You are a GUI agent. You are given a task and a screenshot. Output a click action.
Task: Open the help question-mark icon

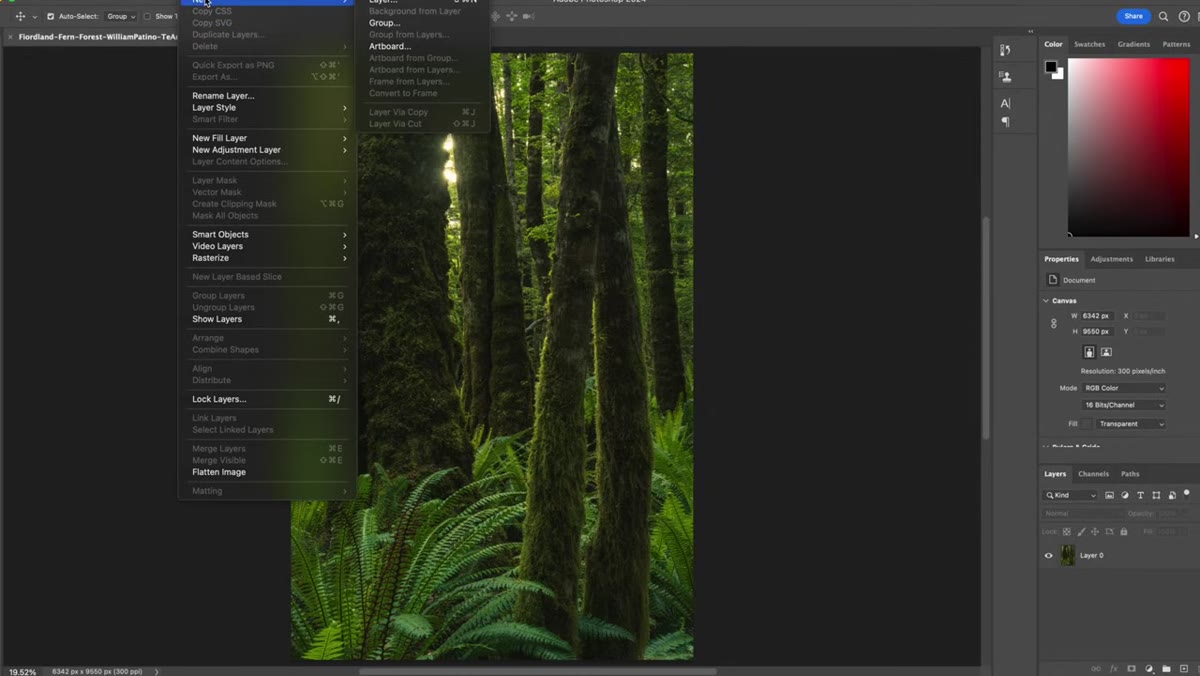1183,17
